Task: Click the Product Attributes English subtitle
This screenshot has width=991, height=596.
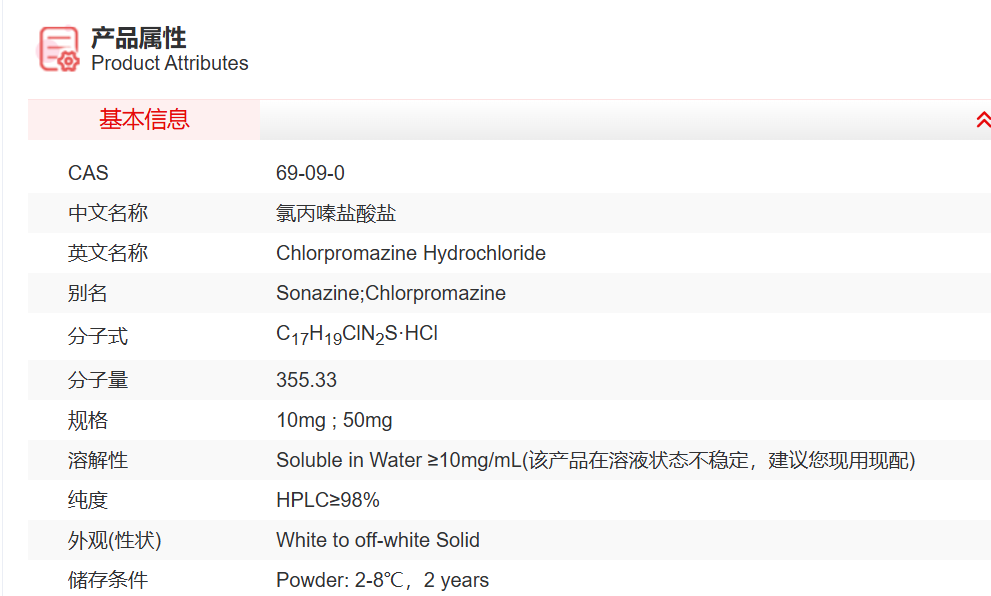Action: coord(170,63)
